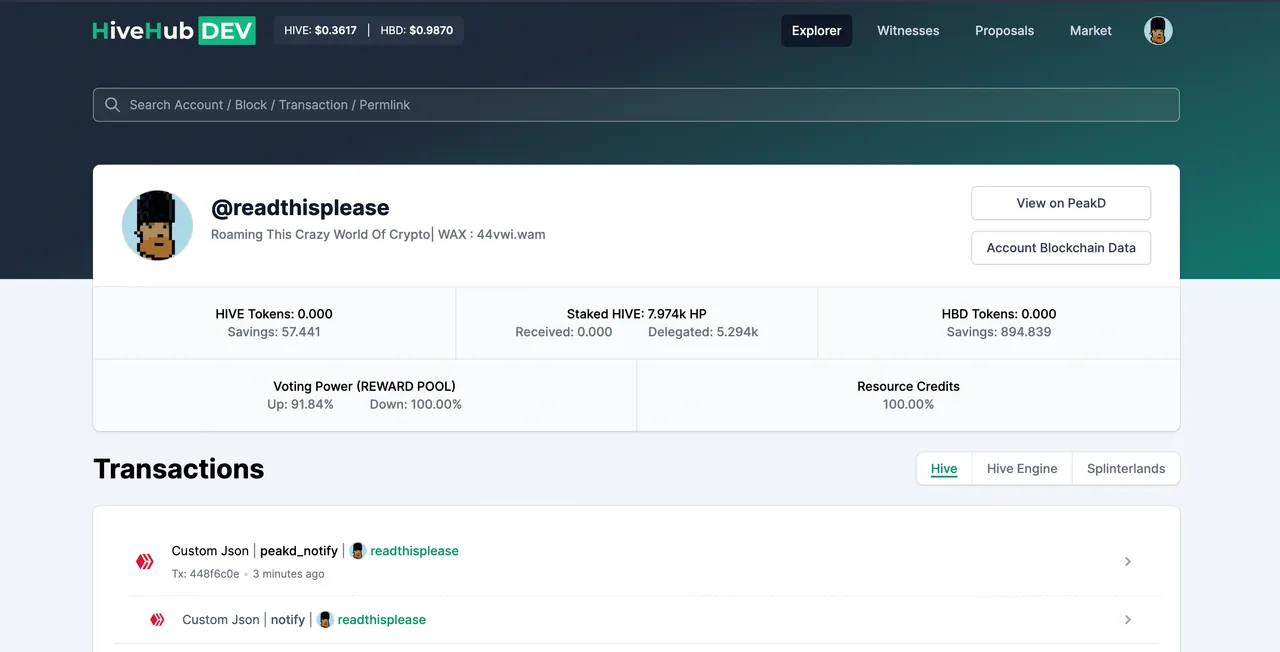Image resolution: width=1280 pixels, height=652 pixels.
Task: Select the Hive transactions tab
Action: click(944, 469)
